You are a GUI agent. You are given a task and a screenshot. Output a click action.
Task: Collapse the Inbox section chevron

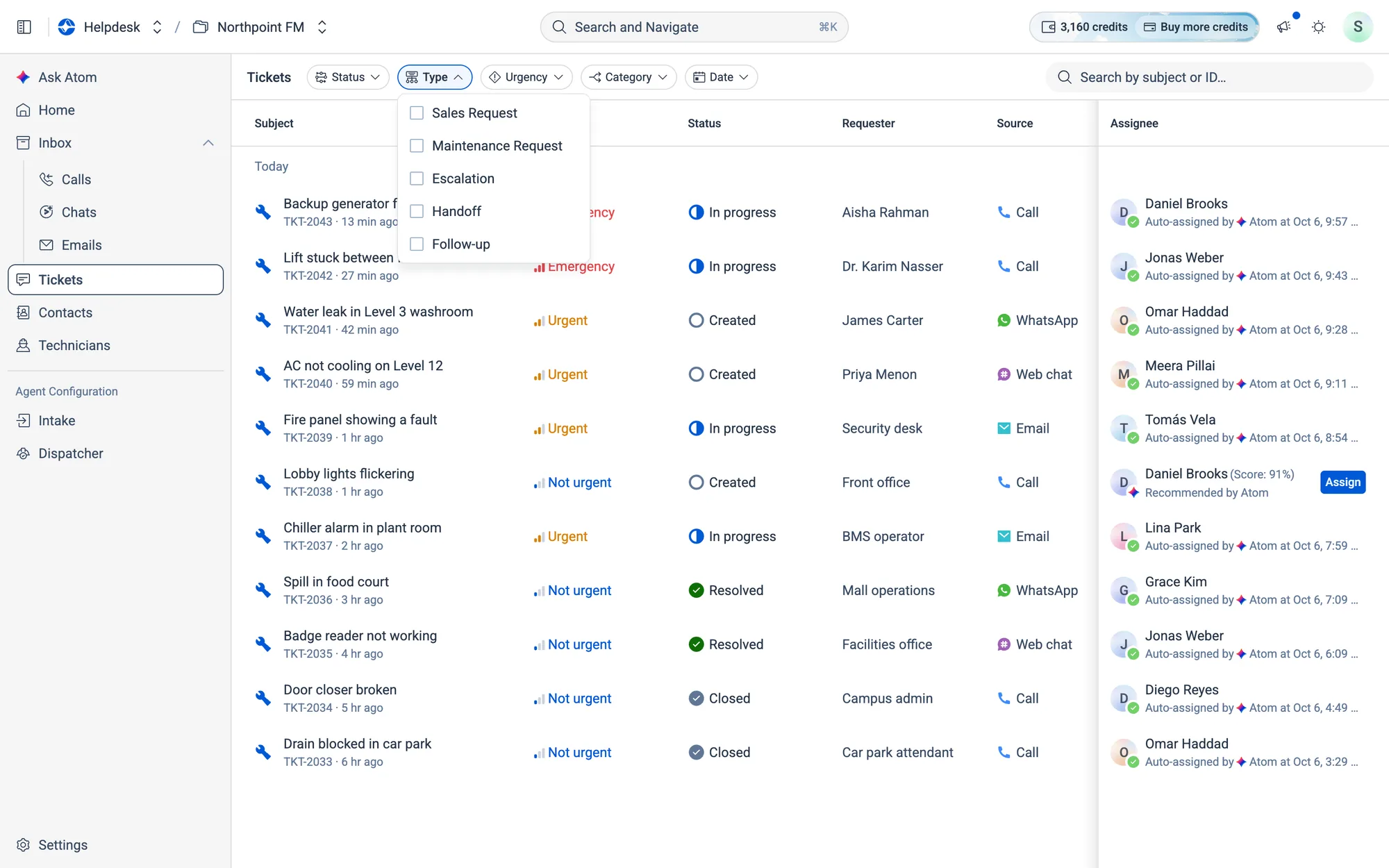click(x=208, y=143)
